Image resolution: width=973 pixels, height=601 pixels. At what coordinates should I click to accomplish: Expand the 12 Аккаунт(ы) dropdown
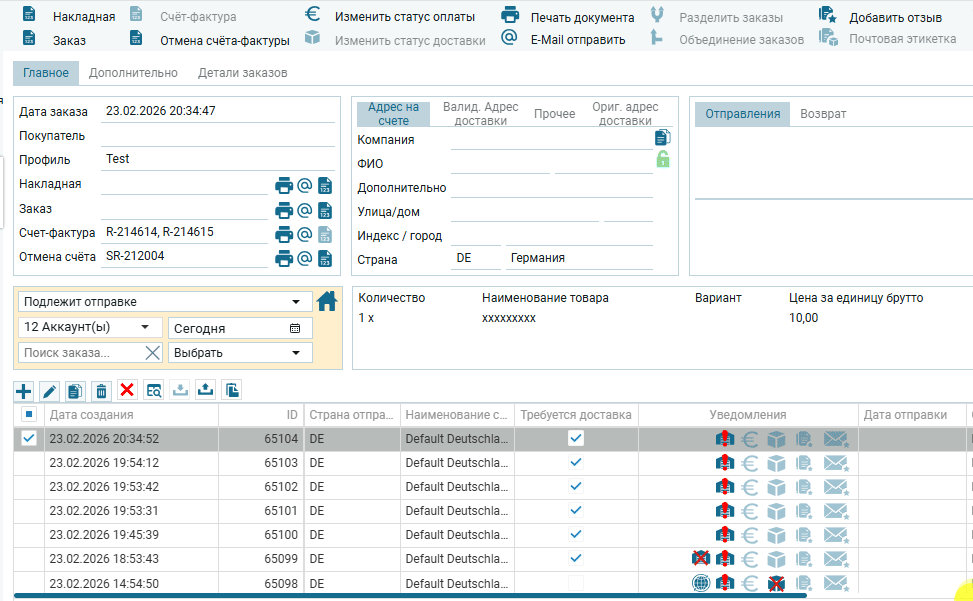[x=90, y=327]
